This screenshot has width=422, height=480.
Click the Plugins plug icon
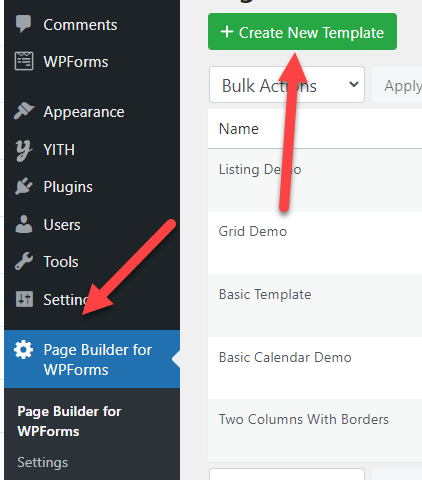[24, 186]
